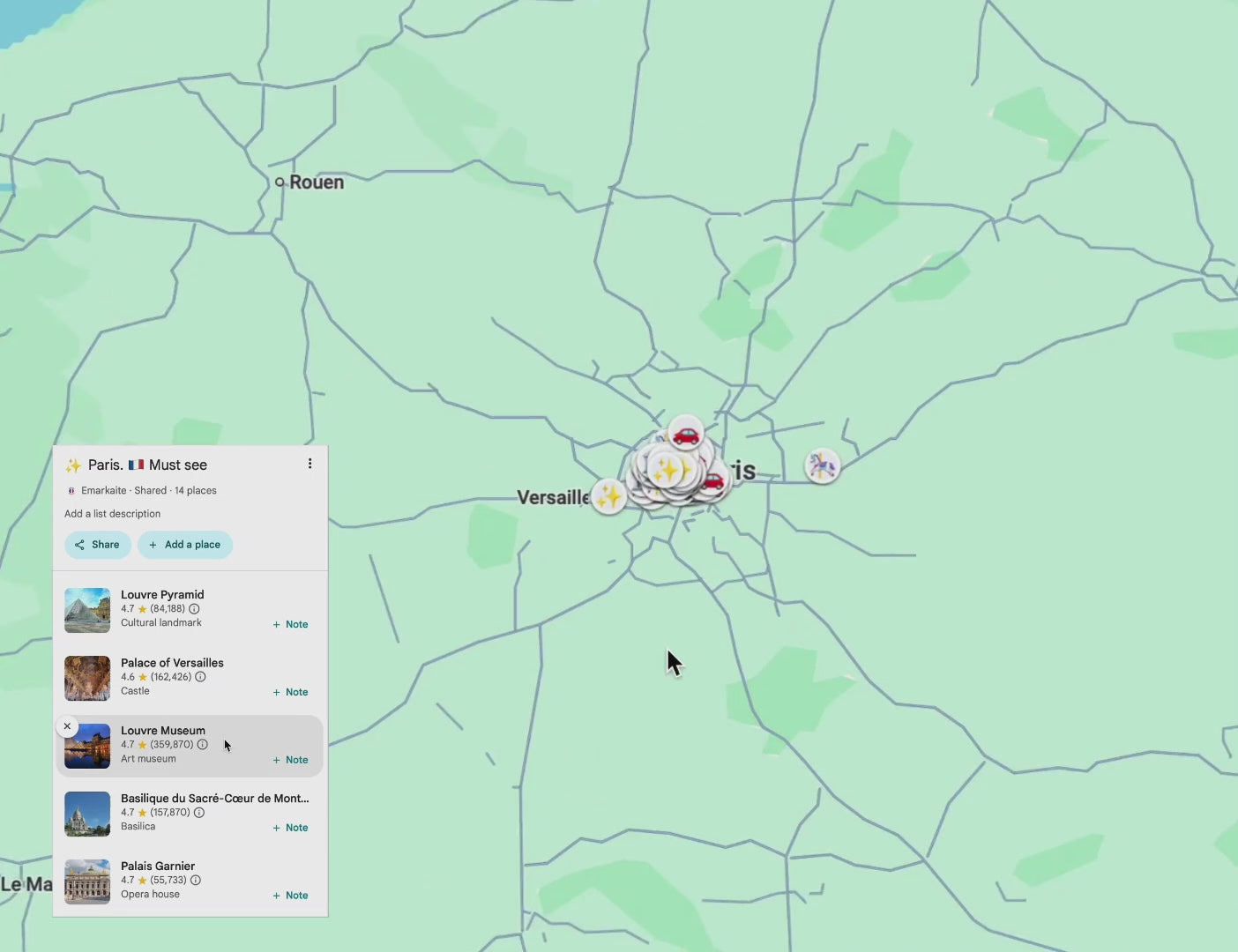This screenshot has width=1238, height=952.
Task: Select the sparkle marker near Versailles
Action: 608,496
